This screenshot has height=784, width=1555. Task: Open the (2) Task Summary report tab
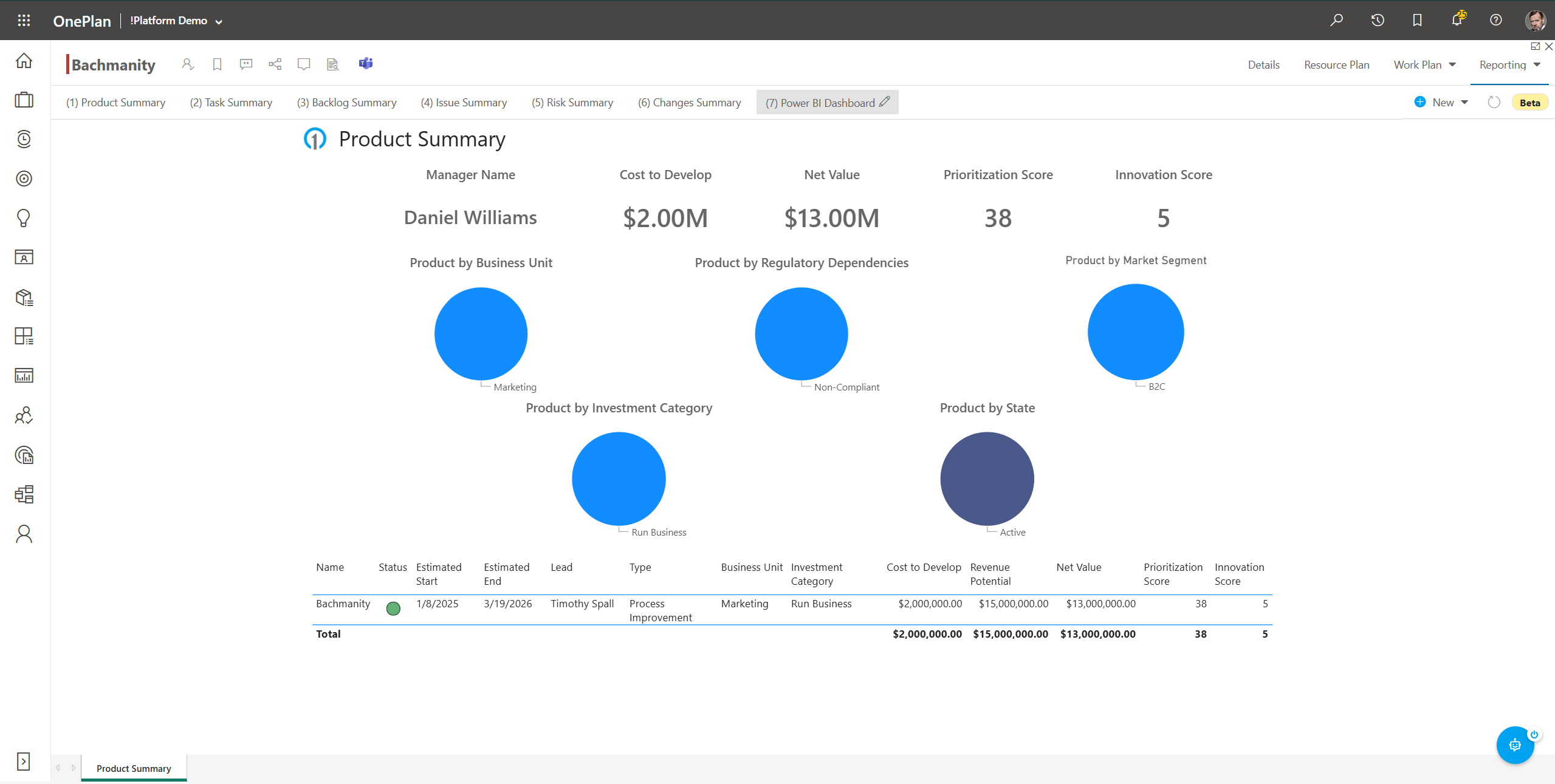[231, 103]
